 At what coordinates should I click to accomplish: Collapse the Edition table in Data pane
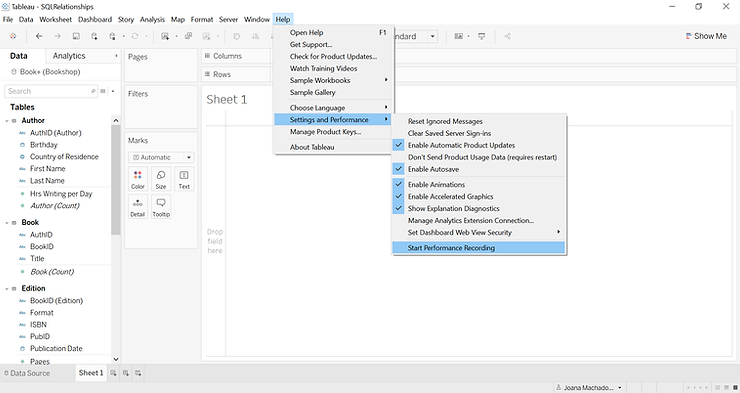coord(7,289)
